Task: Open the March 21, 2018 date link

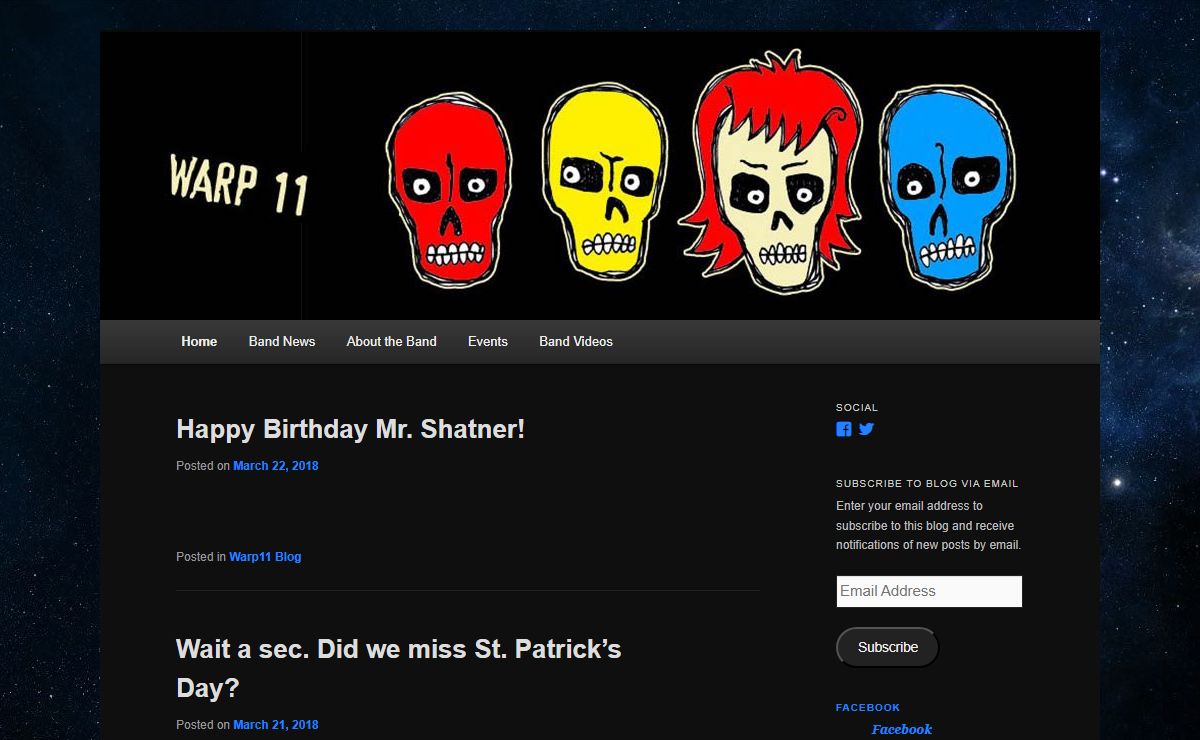Action: (x=276, y=725)
